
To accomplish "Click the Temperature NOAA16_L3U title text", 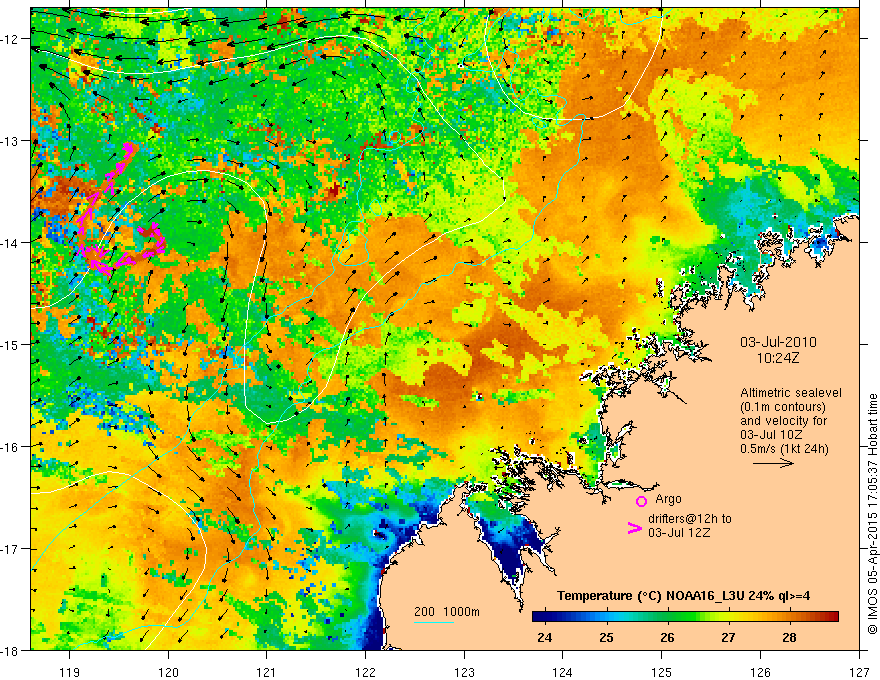I will tap(683, 596).
